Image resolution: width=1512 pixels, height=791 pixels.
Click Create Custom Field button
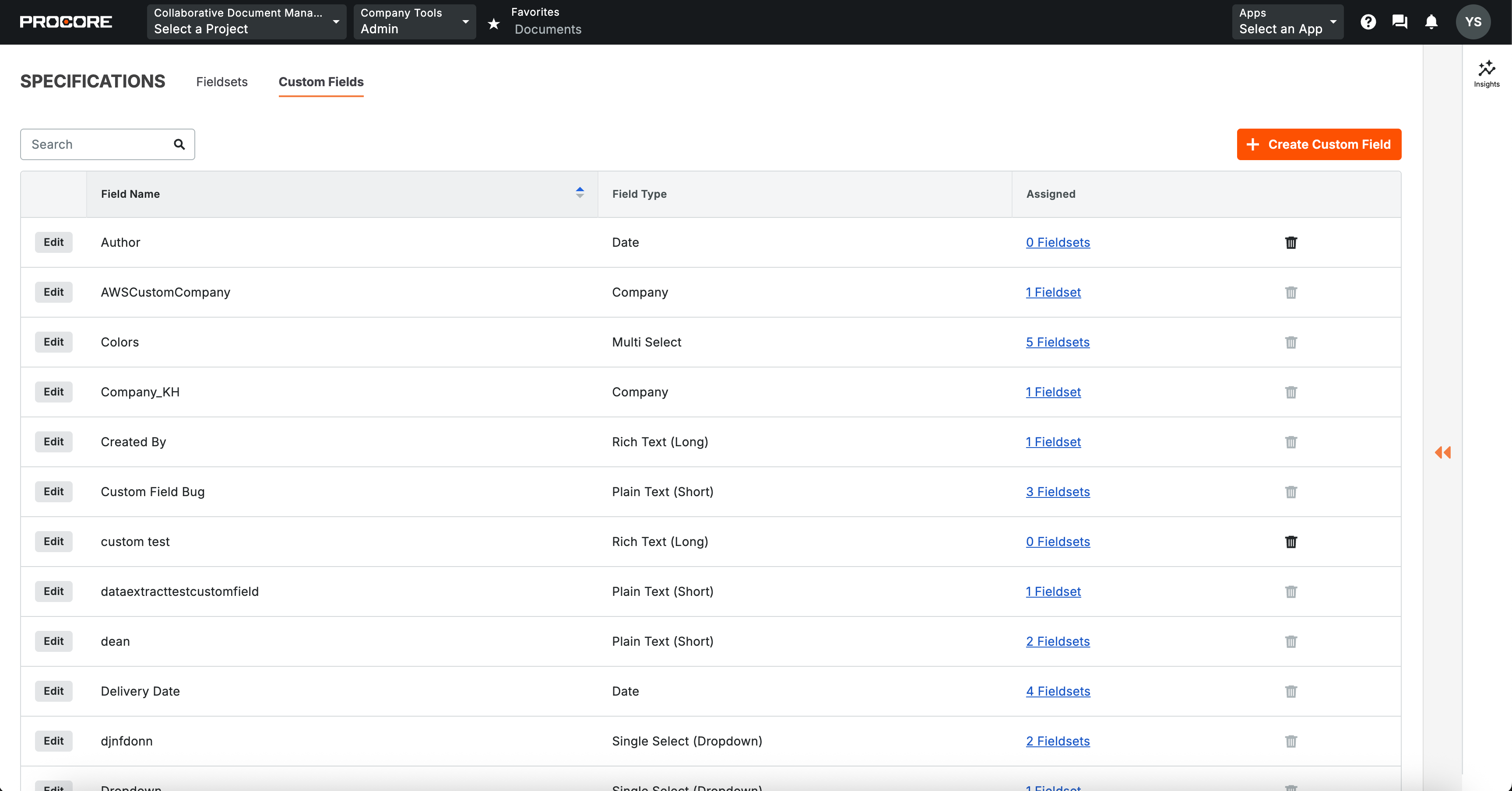1319,144
